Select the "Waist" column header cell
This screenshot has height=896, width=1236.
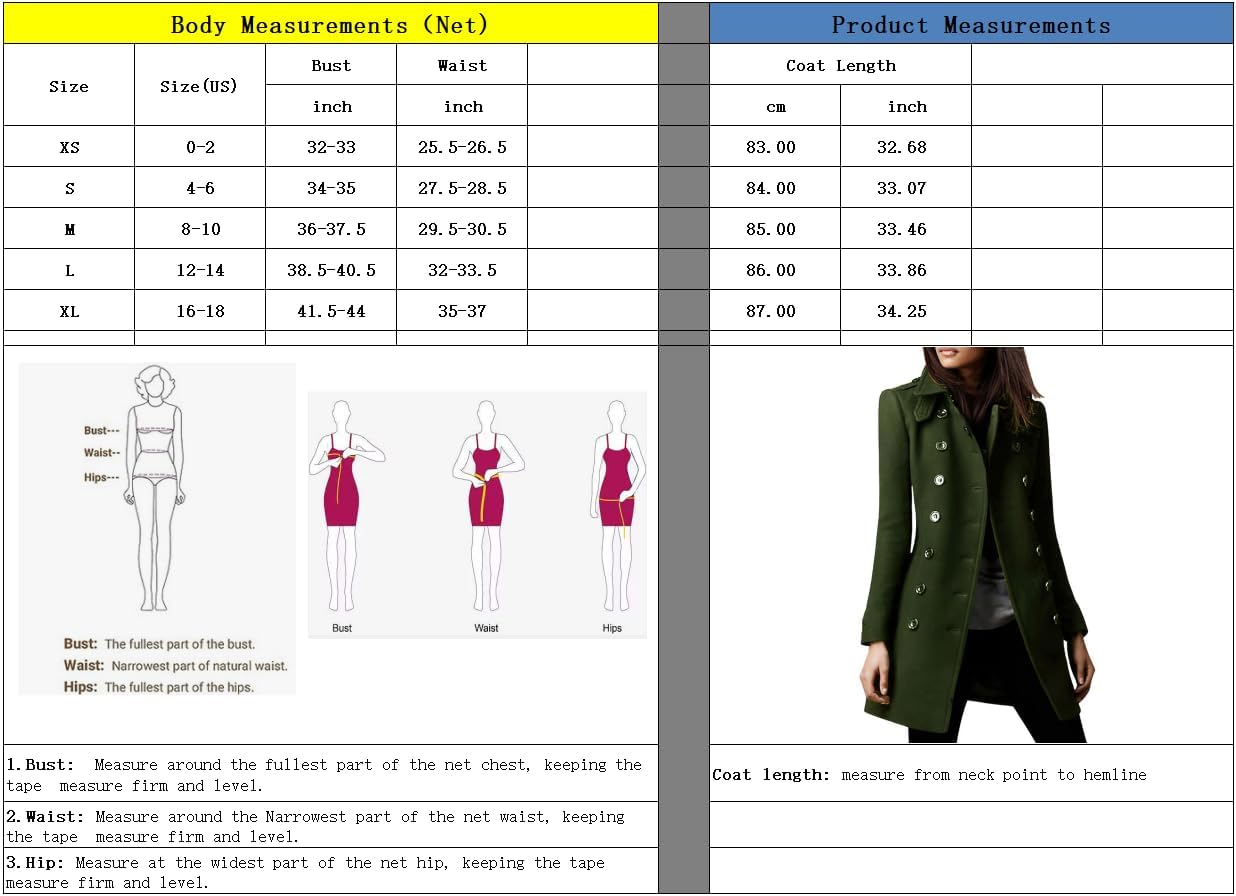[x=462, y=65]
